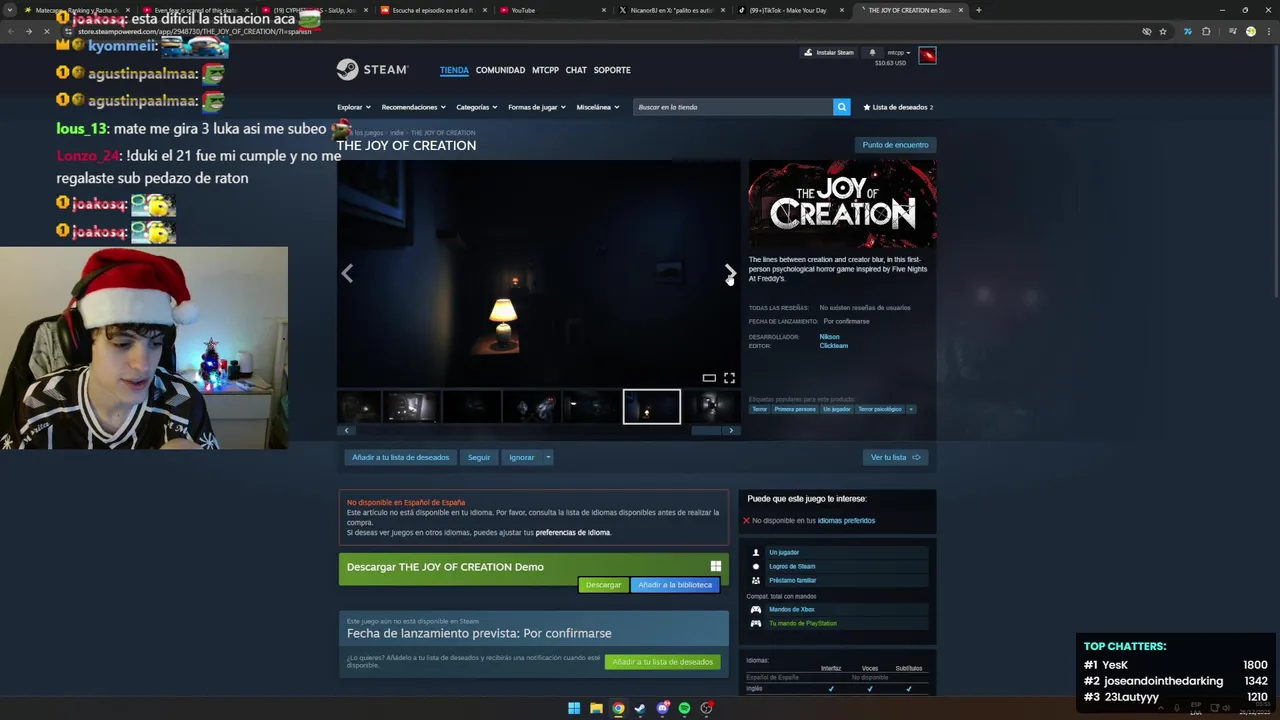This screenshot has width=1280, height=720.
Task: Open Steam app from taskbar
Action: (640, 708)
